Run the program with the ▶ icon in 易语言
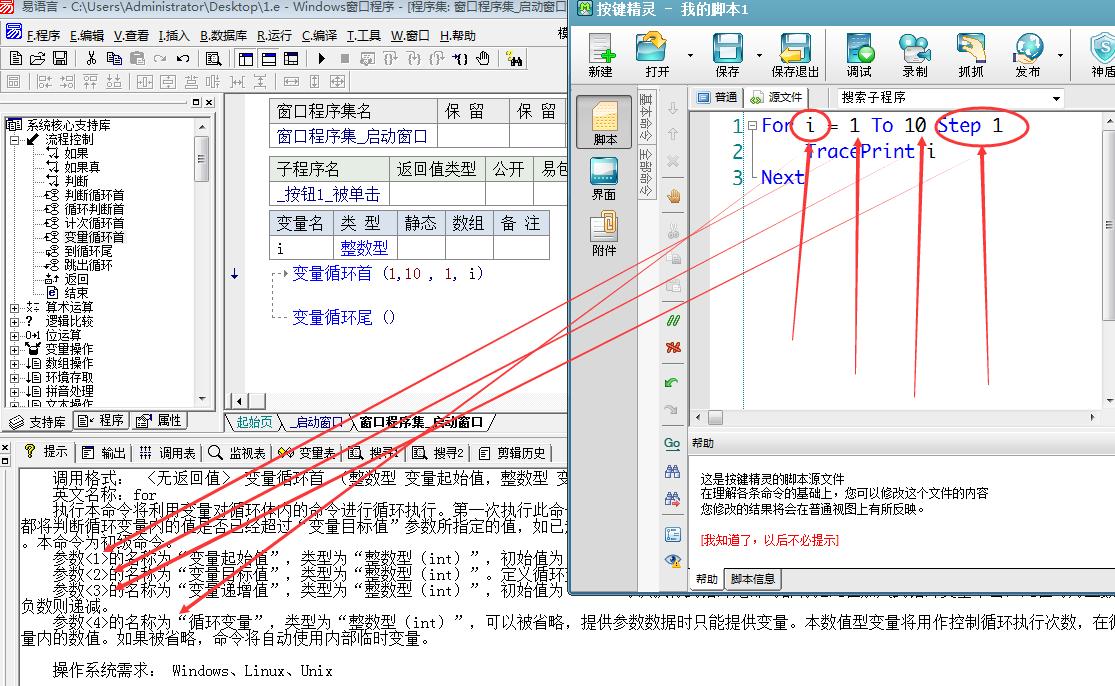1115x686 pixels. coord(321,58)
